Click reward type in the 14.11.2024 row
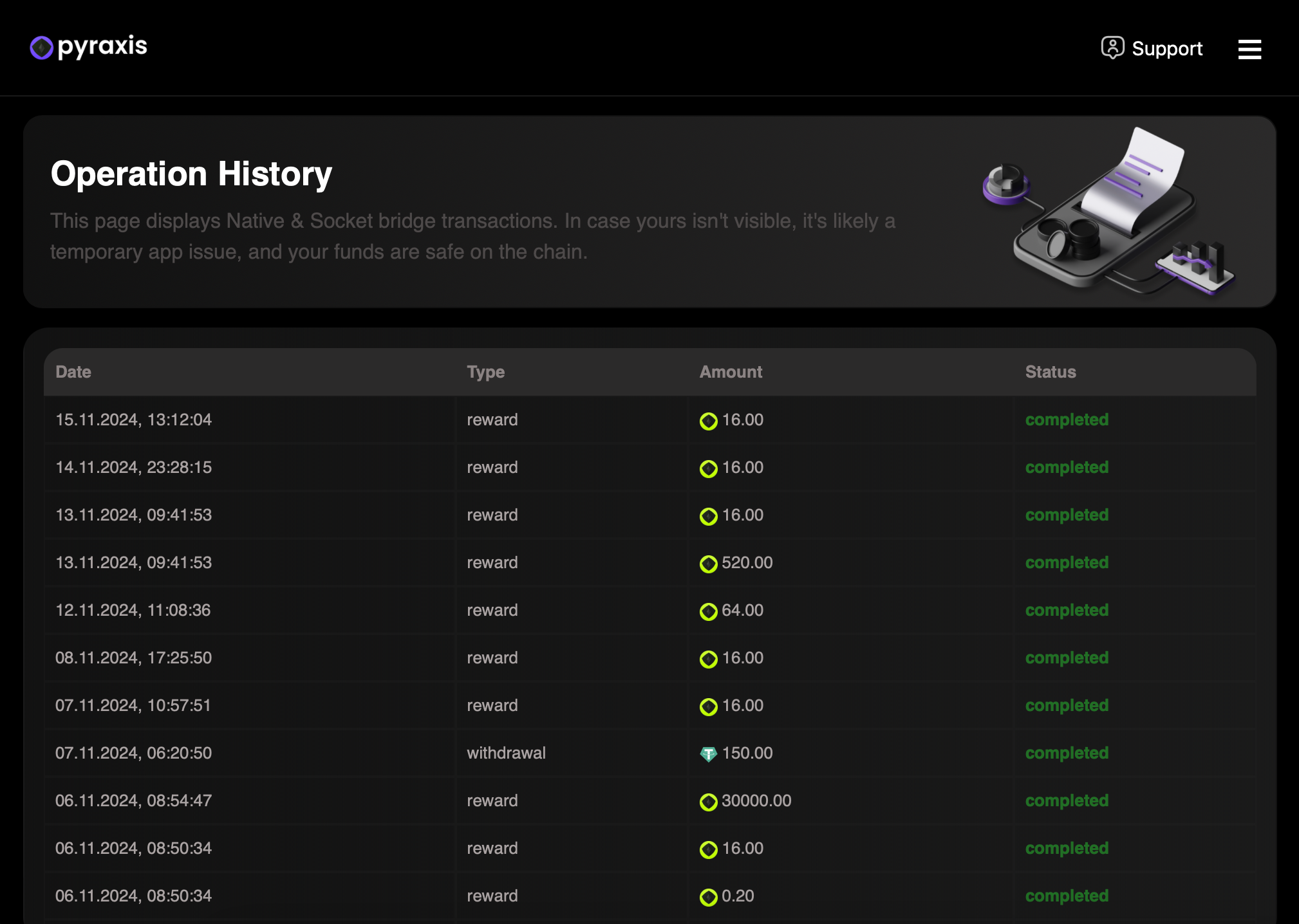 (x=492, y=467)
